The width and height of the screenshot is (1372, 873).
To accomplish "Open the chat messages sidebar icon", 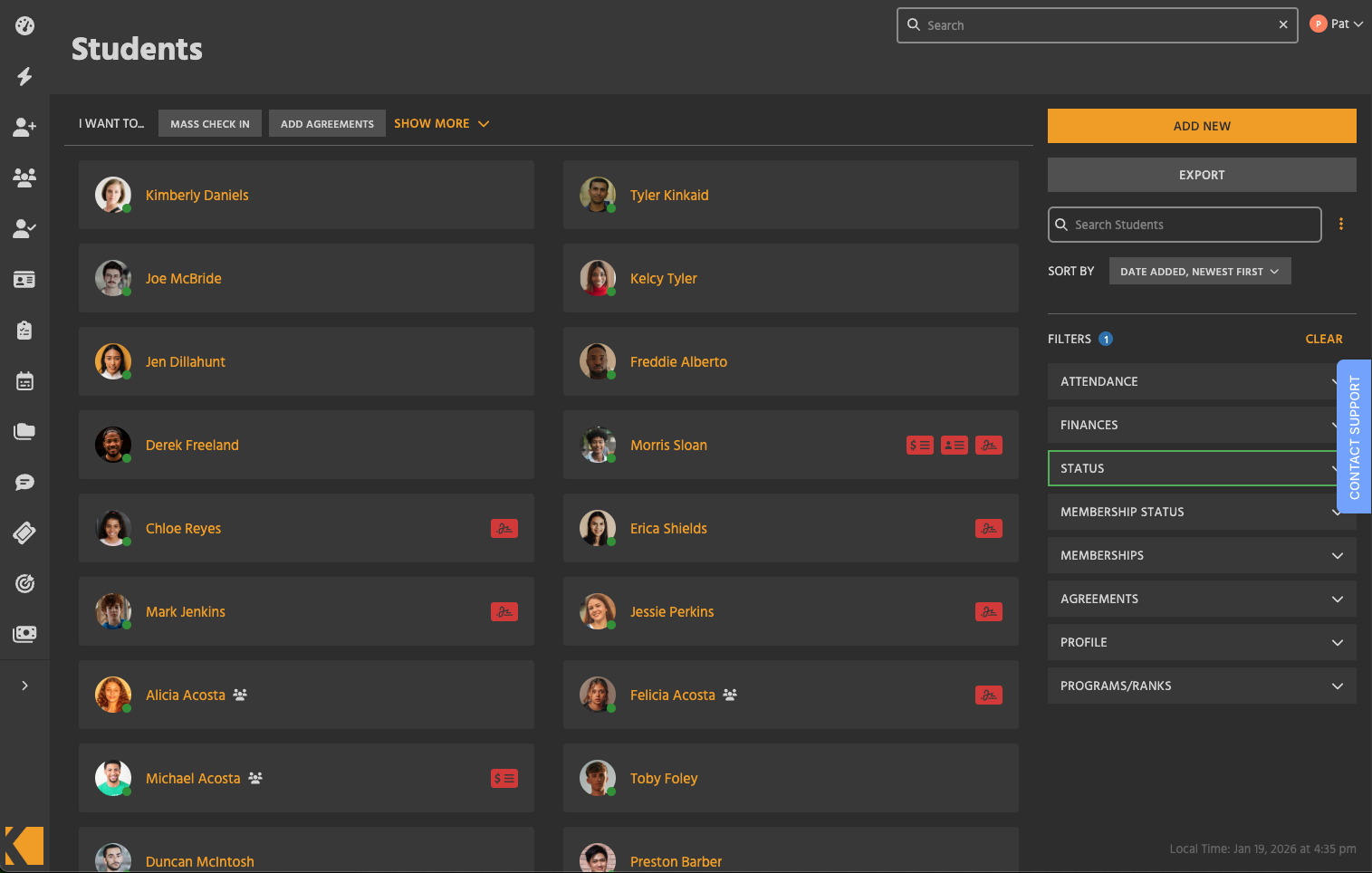I will (x=24, y=482).
